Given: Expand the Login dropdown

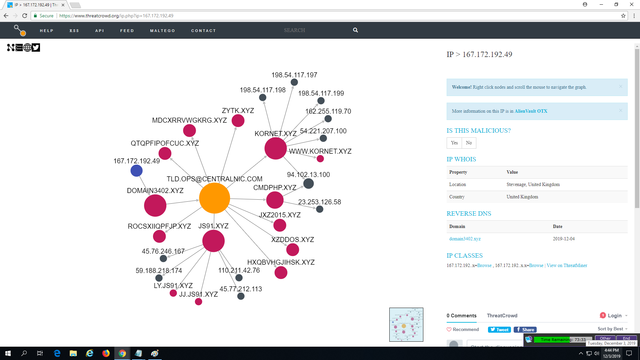Looking at the screenshot, I should pos(614,316).
